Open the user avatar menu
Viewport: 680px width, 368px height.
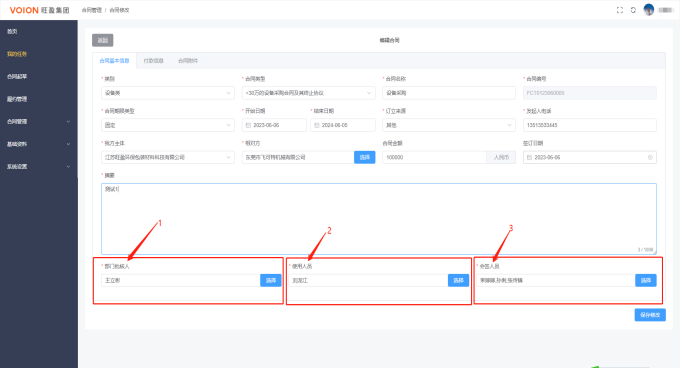pos(649,10)
